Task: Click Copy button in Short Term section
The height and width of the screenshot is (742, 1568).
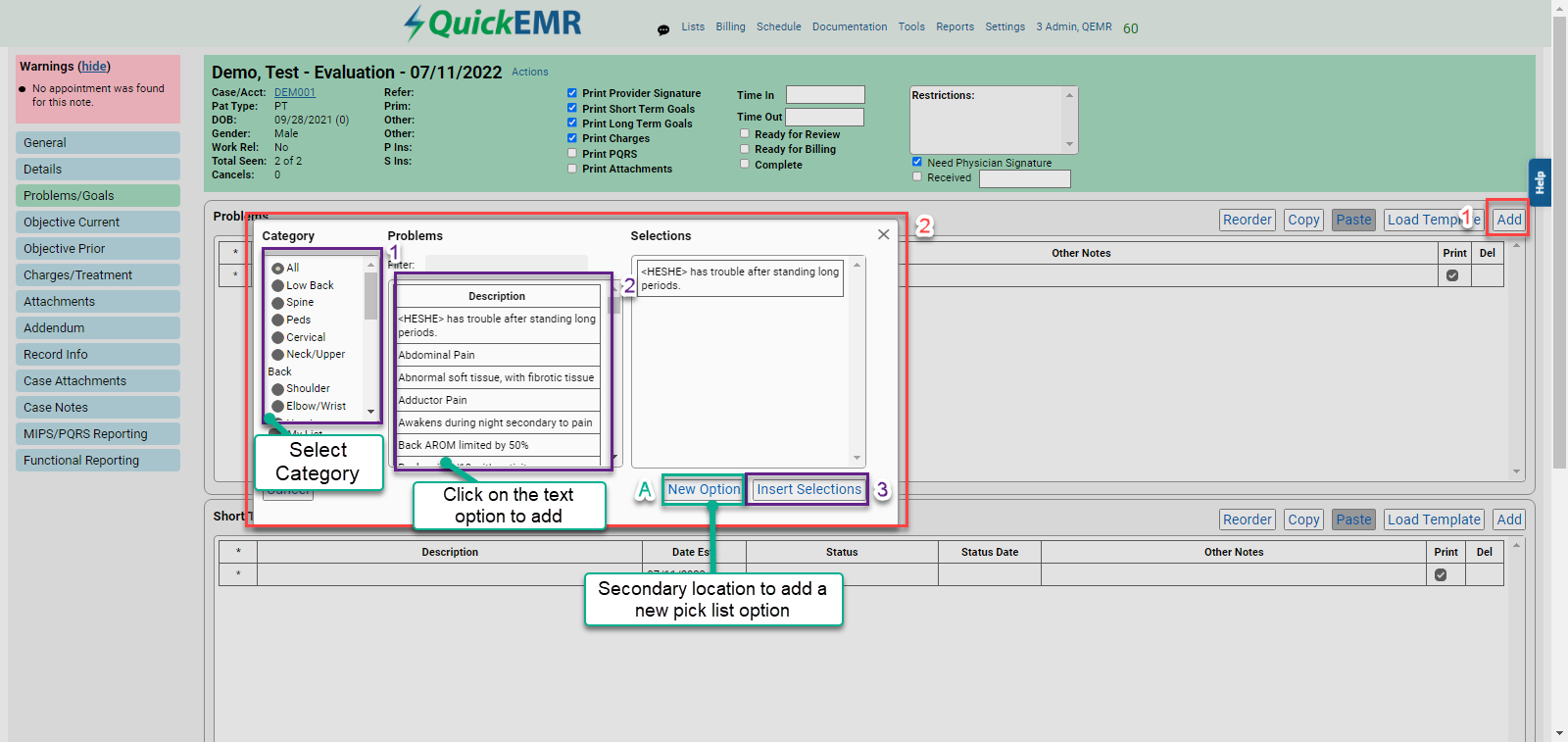Action: (x=1303, y=519)
